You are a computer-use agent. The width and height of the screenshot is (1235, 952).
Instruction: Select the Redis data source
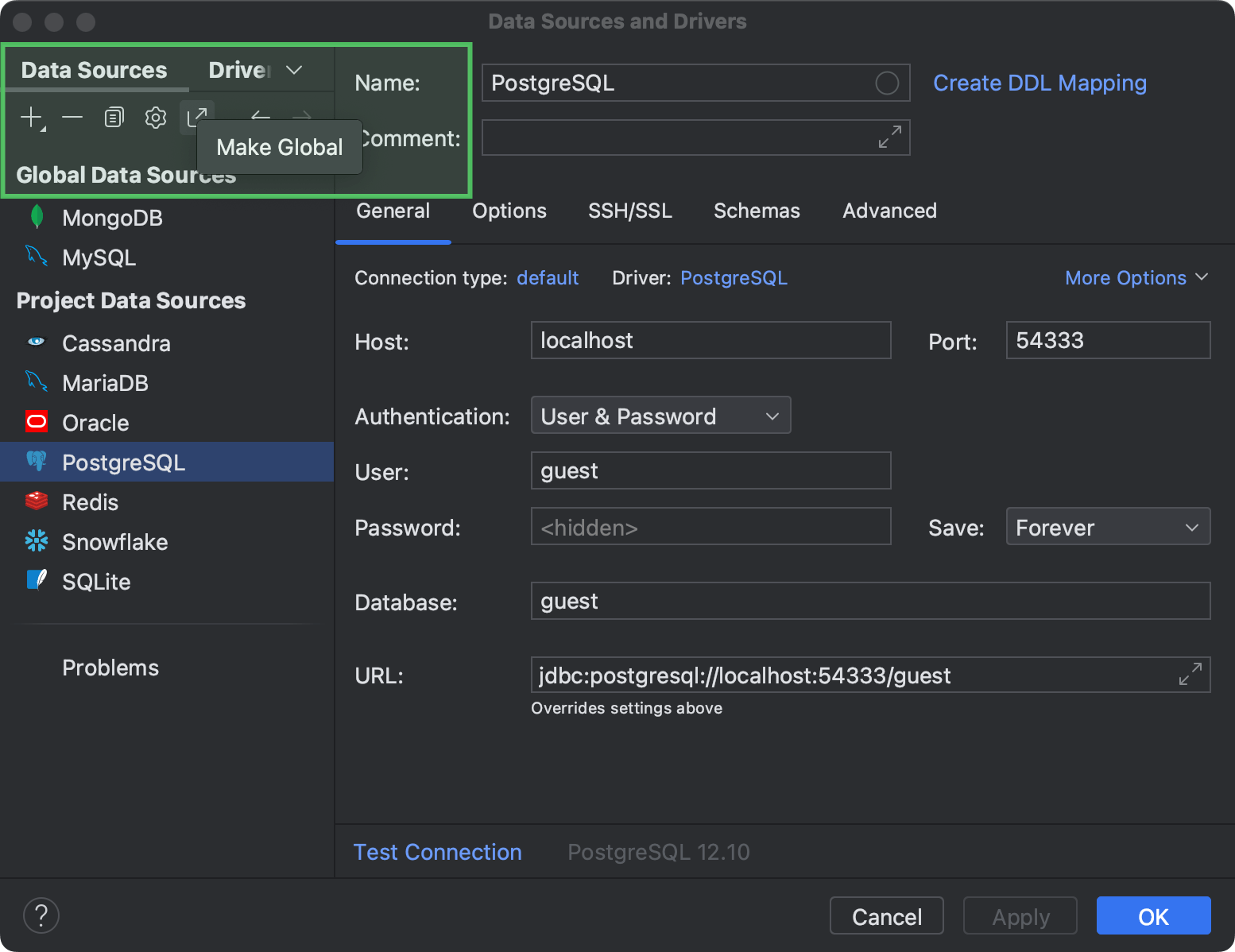point(90,501)
